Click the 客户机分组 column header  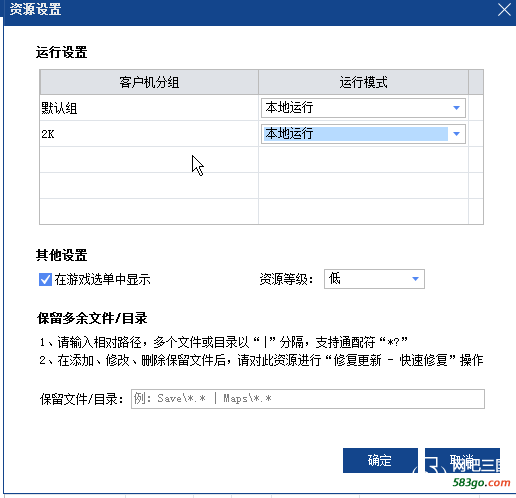pos(149,82)
